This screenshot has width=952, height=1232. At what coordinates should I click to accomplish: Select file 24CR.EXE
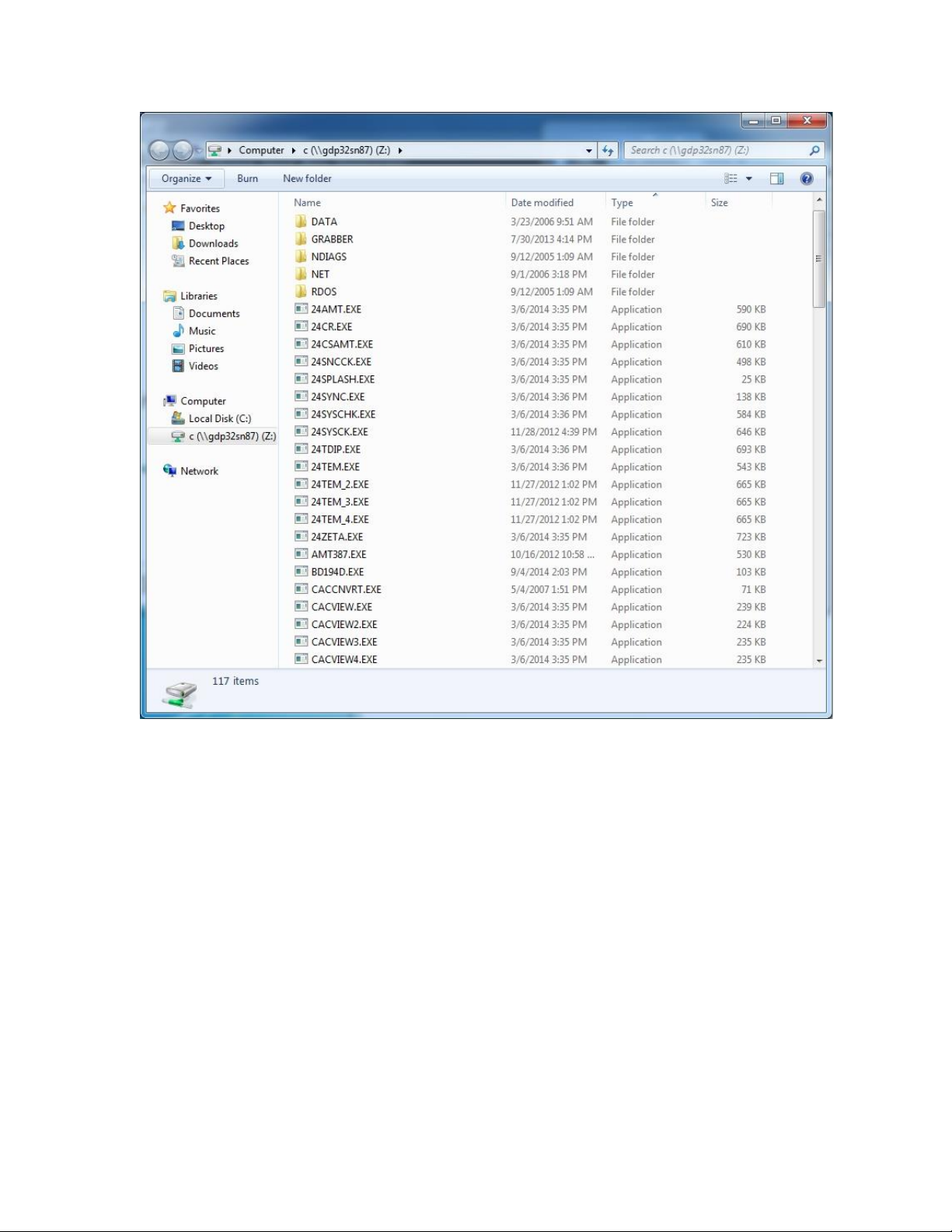[331, 327]
